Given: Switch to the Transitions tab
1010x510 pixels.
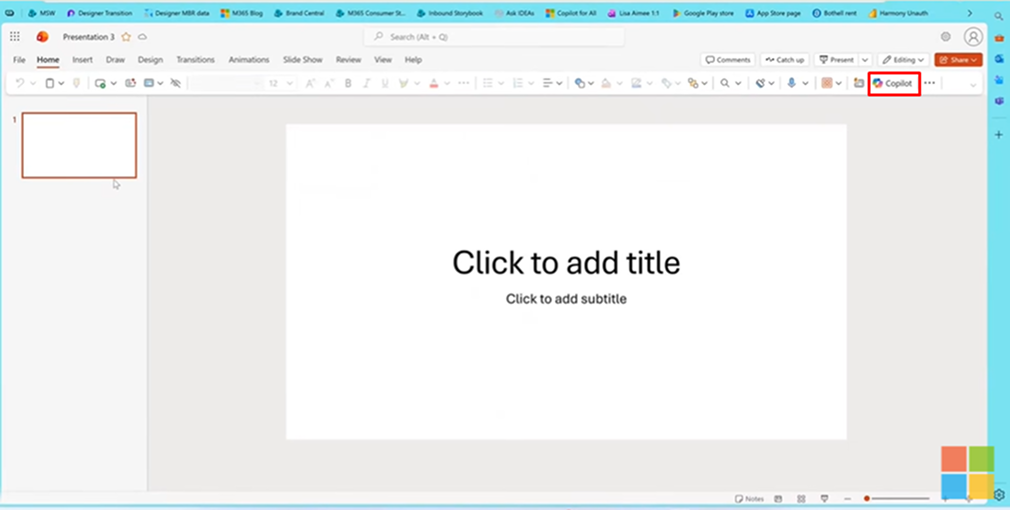Looking at the screenshot, I should pyautogui.click(x=195, y=60).
